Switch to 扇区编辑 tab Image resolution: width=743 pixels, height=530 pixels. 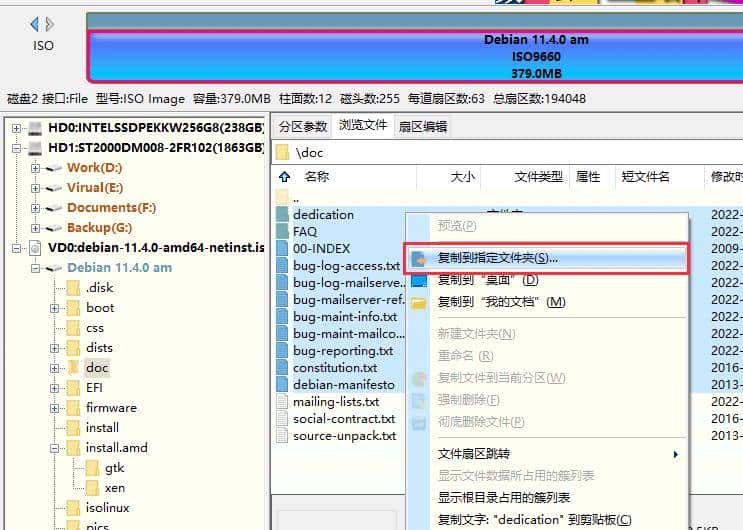423,126
